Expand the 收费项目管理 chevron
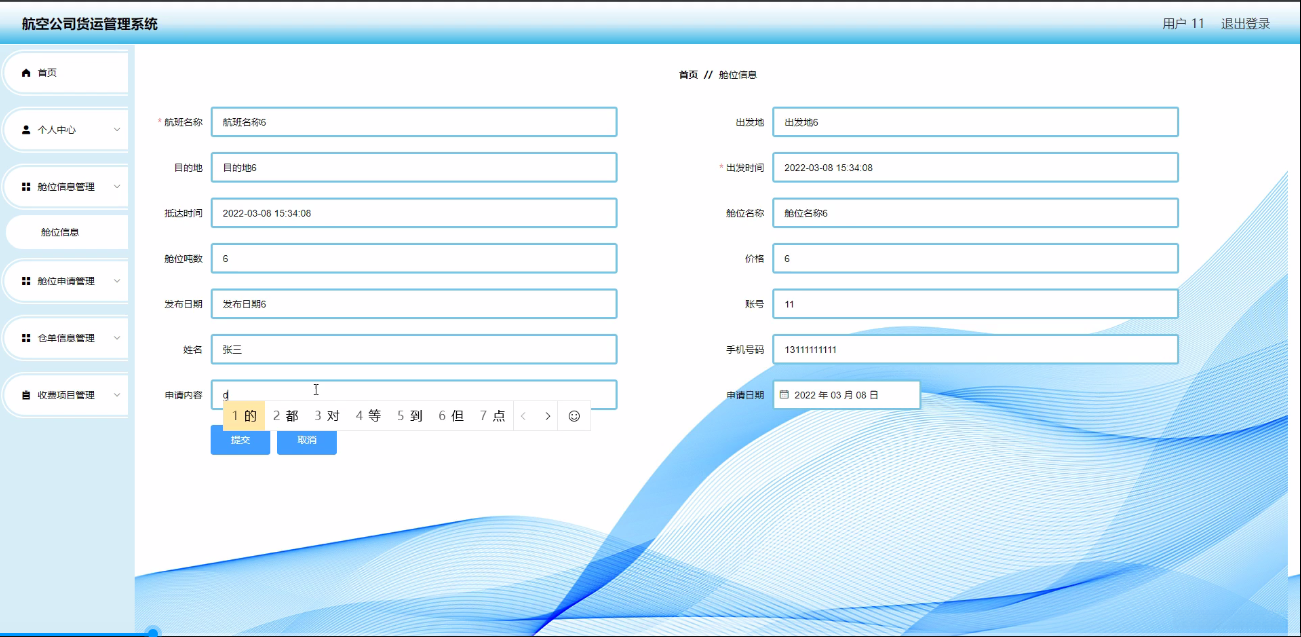Image resolution: width=1301 pixels, height=637 pixels. tap(117, 395)
